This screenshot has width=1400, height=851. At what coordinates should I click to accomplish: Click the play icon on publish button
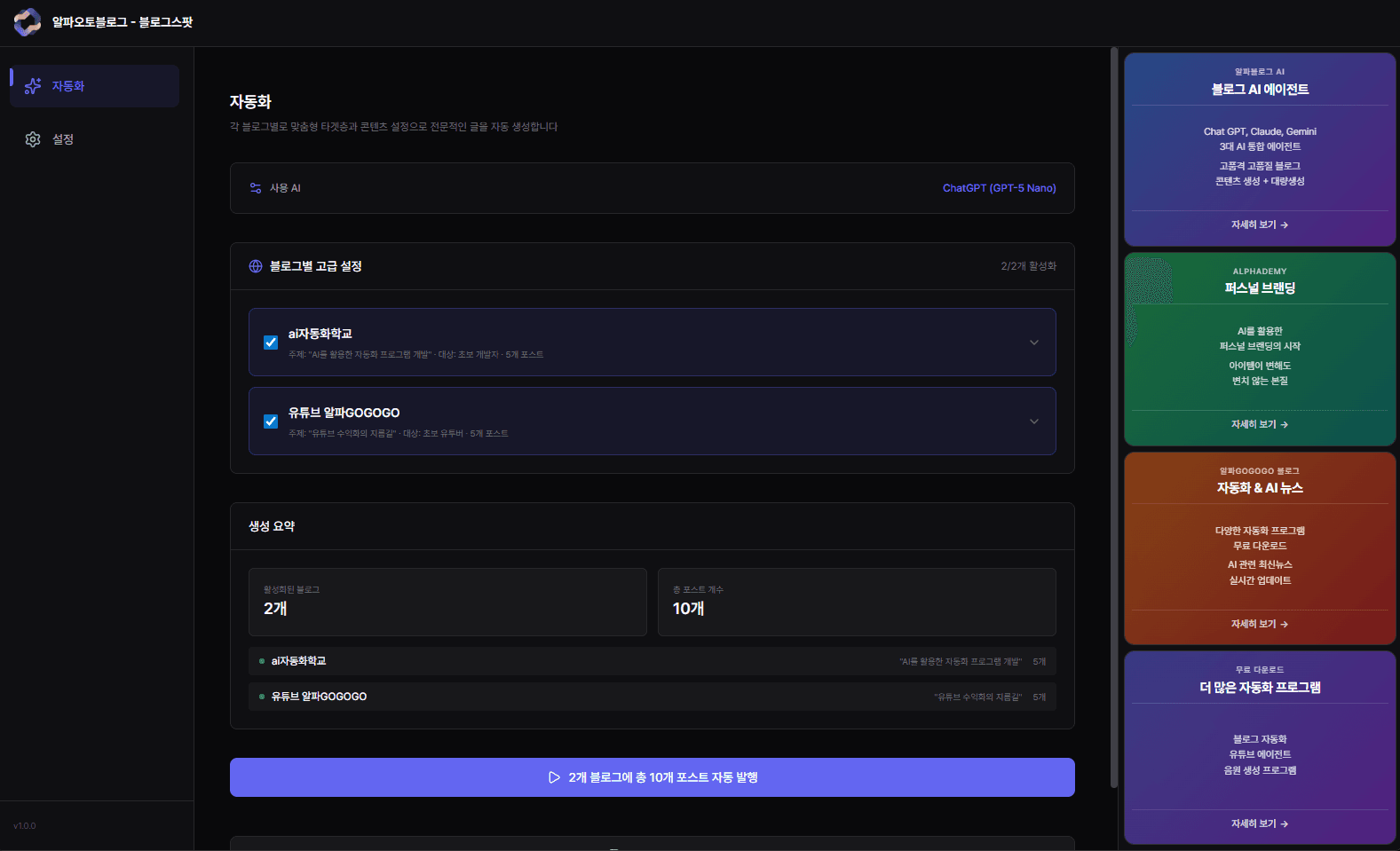pyautogui.click(x=554, y=777)
